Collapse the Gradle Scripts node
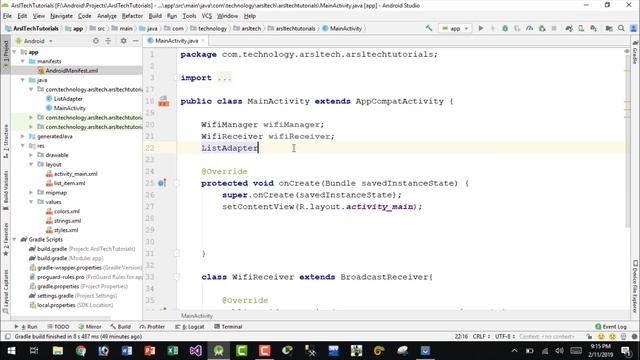Screen dimensions: 640x360 tap(15, 240)
